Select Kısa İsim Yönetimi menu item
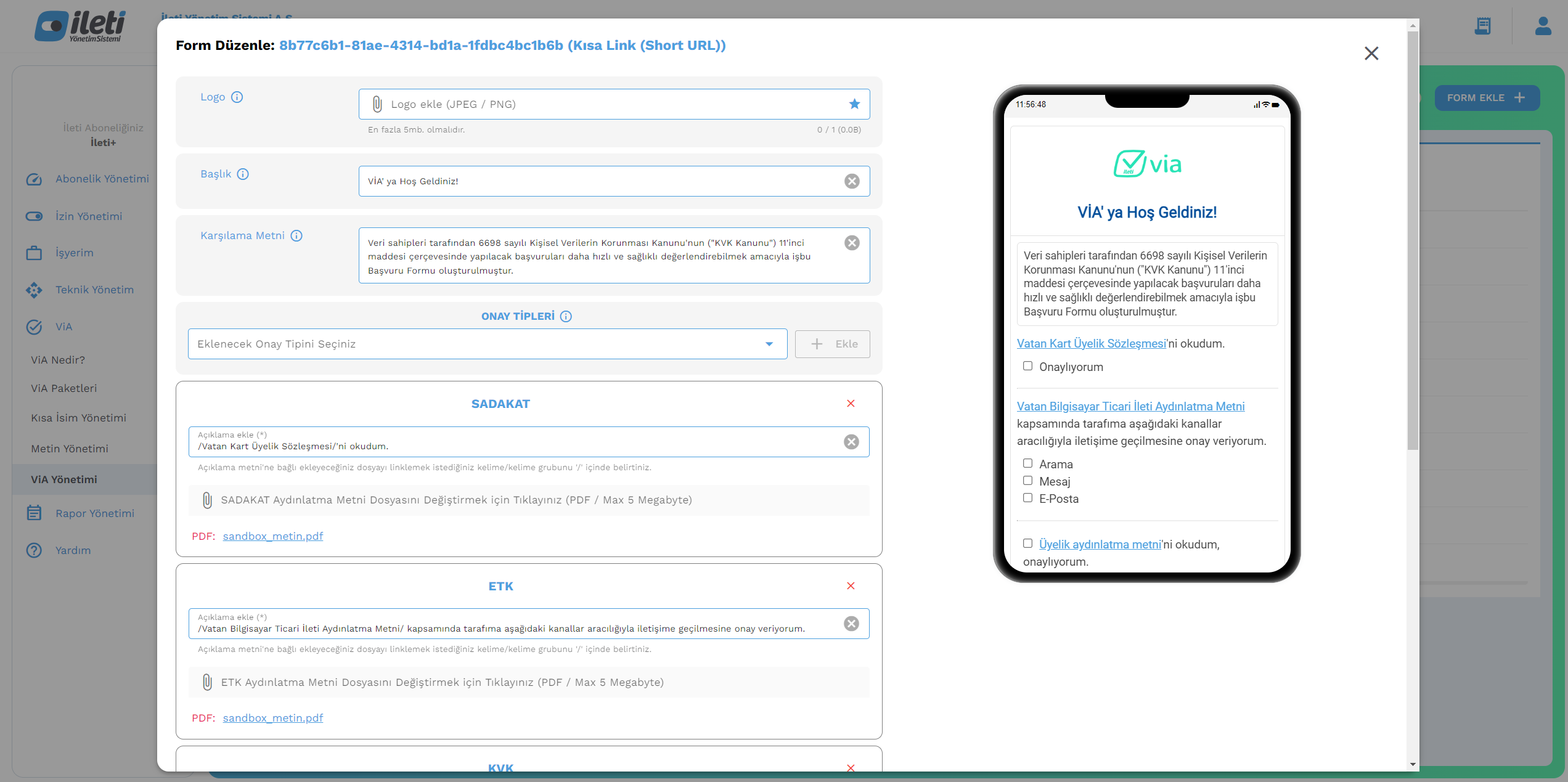Screen dimensions: 1568x782 pos(78,418)
